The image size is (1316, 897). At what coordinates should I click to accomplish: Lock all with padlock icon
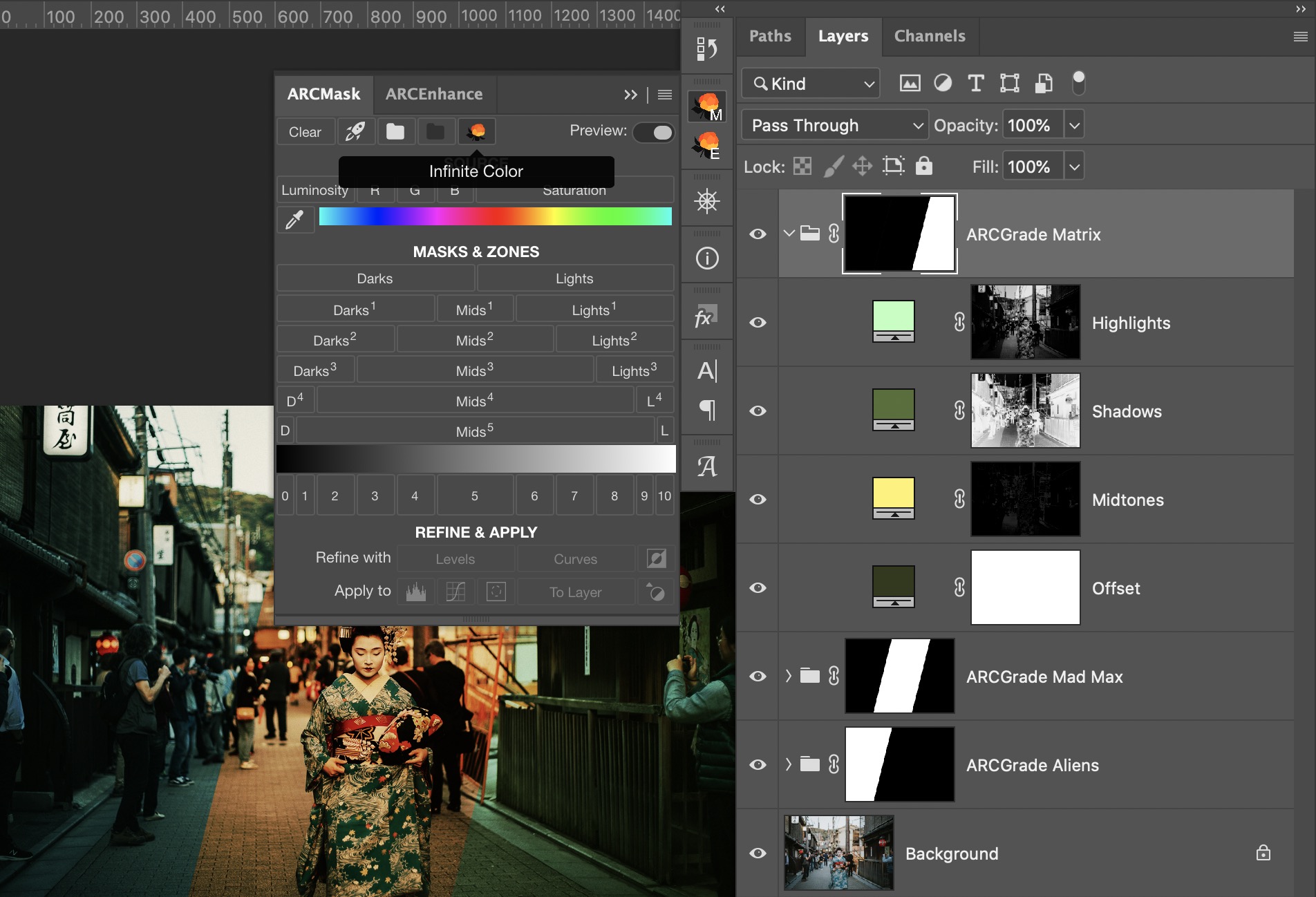tap(924, 166)
